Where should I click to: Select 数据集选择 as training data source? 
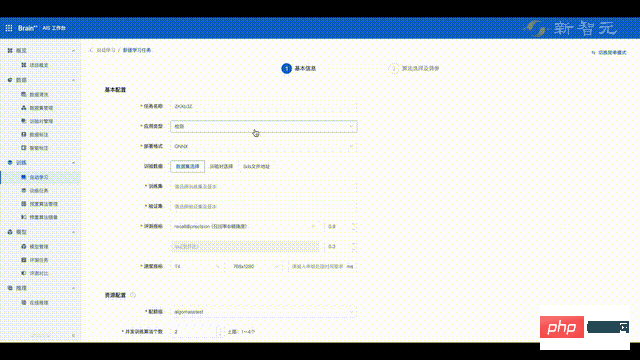pyautogui.click(x=187, y=167)
